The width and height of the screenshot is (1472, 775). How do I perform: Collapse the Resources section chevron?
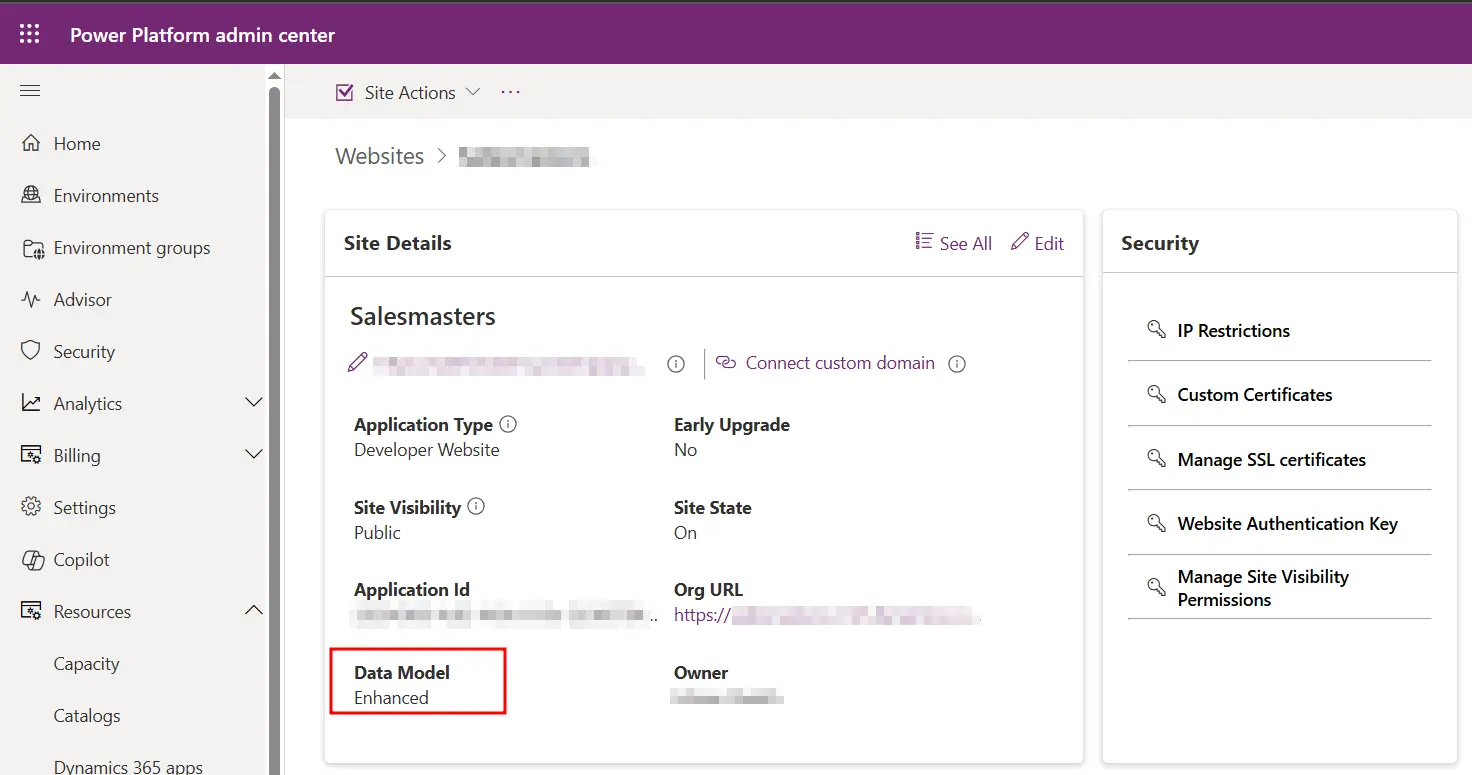(x=254, y=611)
